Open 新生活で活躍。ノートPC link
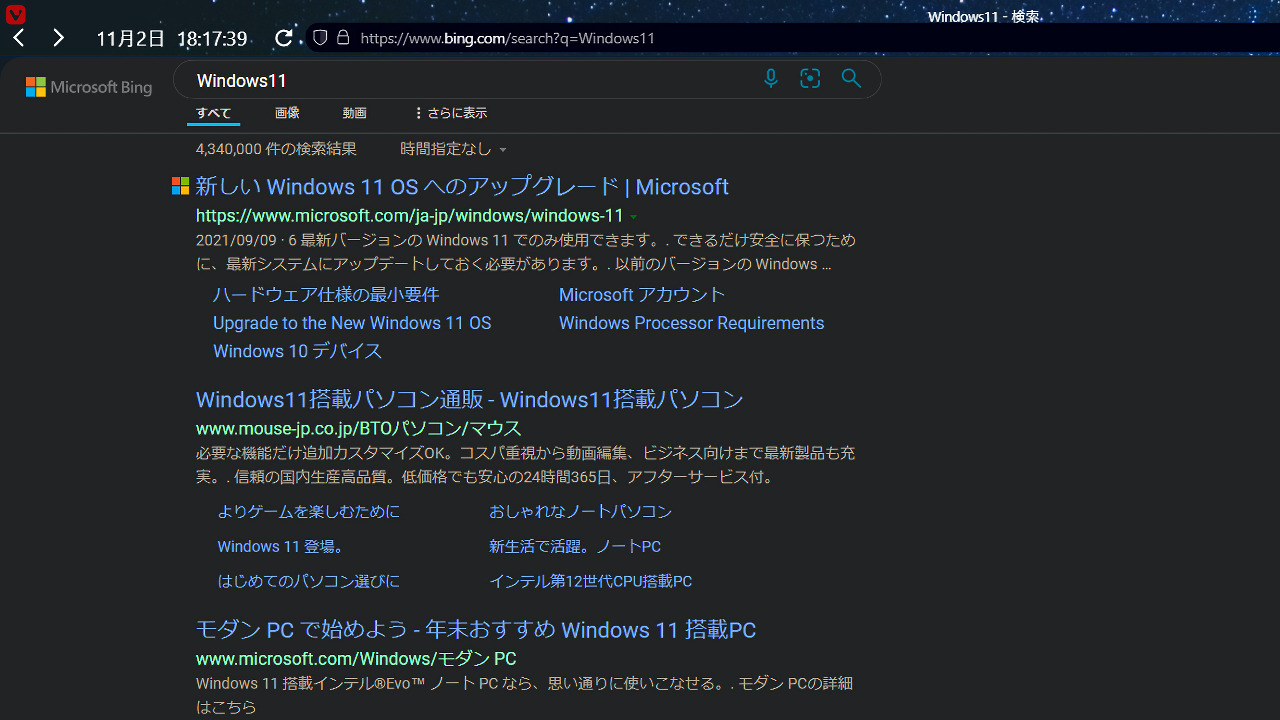The width and height of the screenshot is (1280, 720). click(575, 546)
